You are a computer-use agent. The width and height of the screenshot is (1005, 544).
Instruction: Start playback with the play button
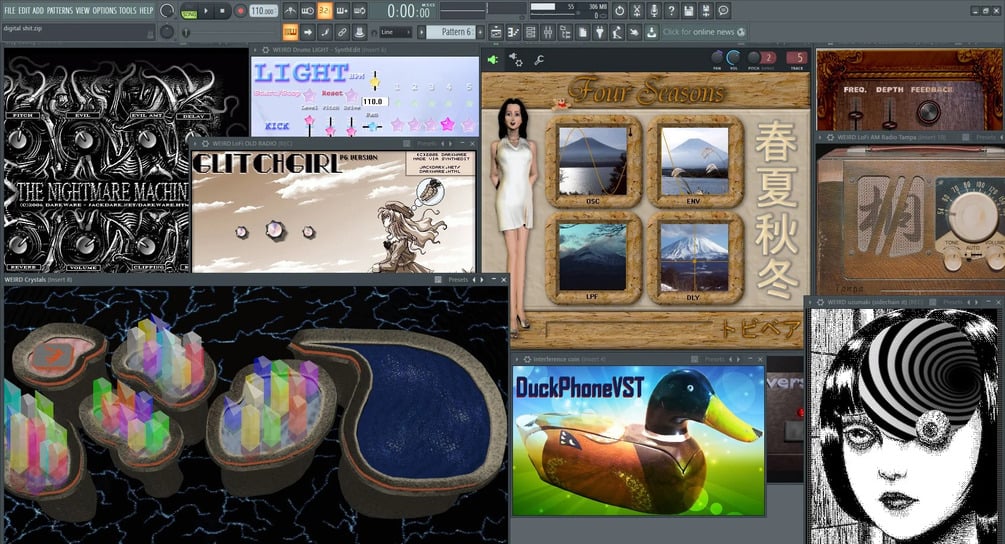coord(206,11)
